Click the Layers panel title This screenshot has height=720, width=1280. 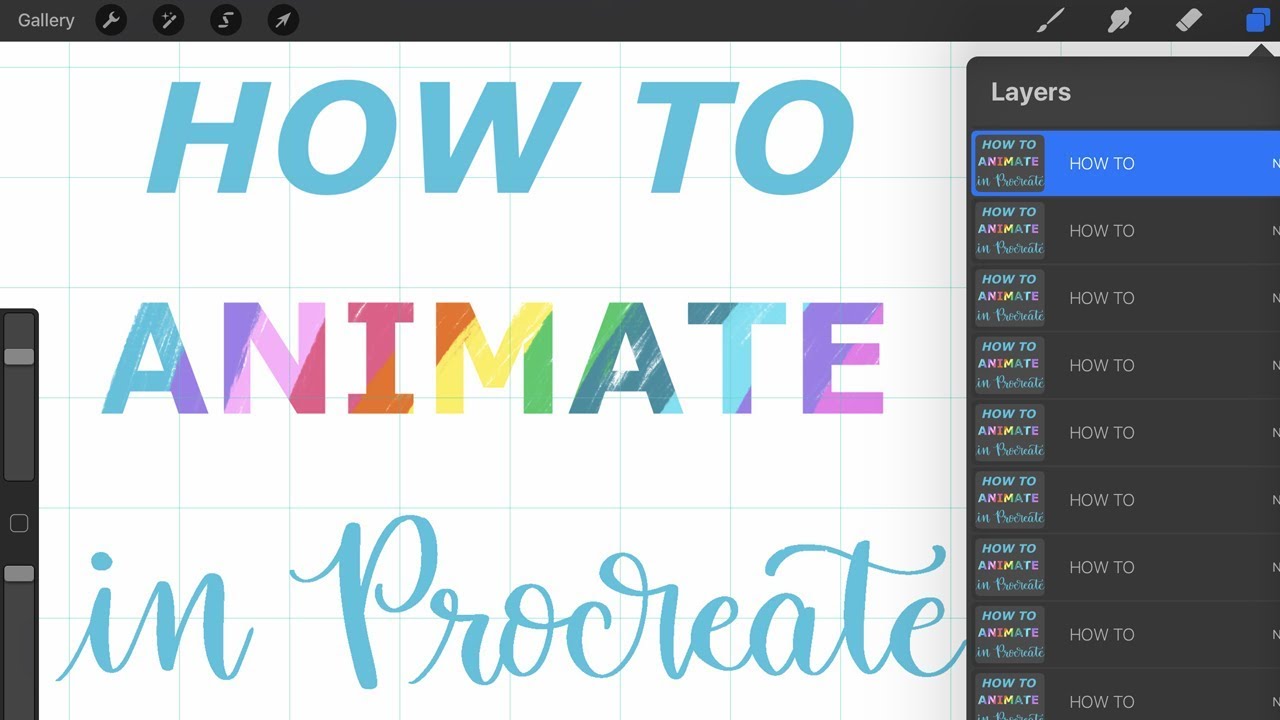pyautogui.click(x=1031, y=92)
